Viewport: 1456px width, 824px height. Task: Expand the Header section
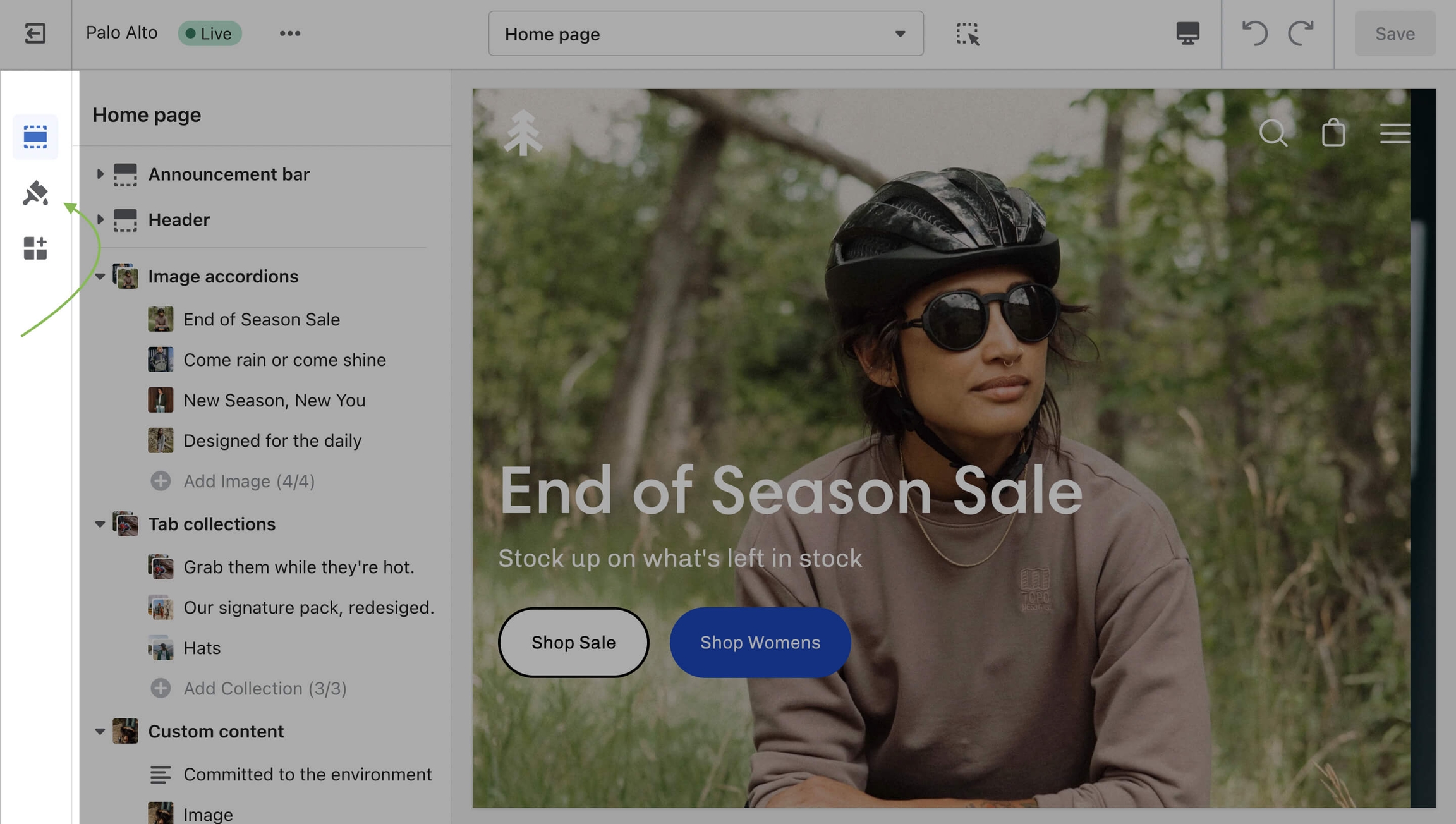coord(100,219)
